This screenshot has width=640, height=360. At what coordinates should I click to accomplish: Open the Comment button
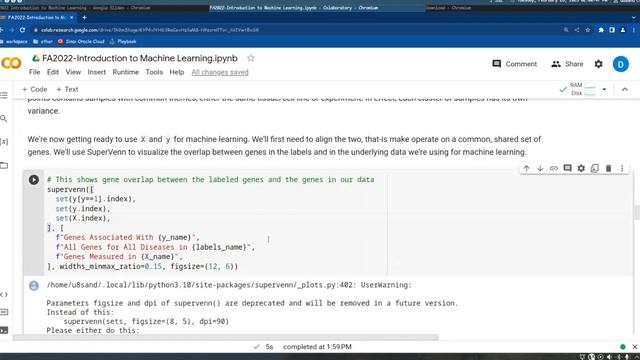515,64
